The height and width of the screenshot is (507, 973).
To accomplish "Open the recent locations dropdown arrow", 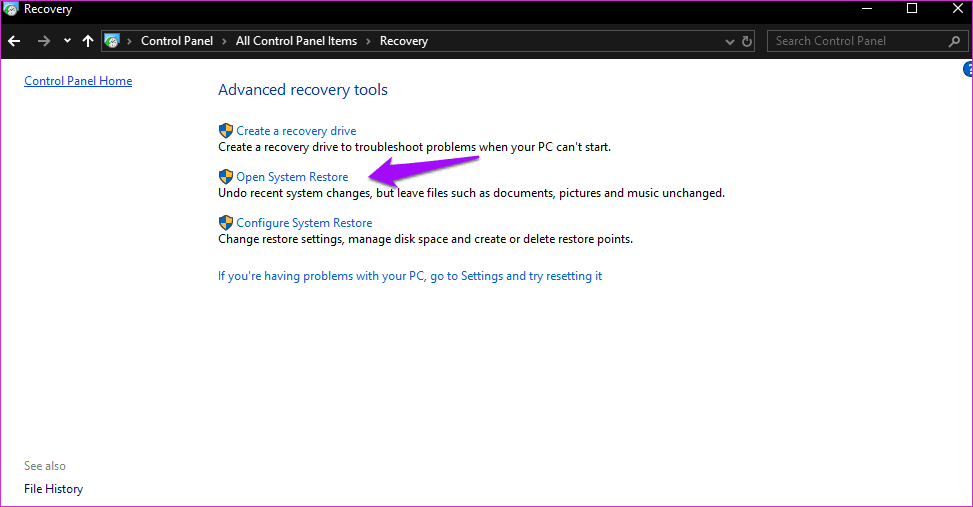I will [67, 41].
